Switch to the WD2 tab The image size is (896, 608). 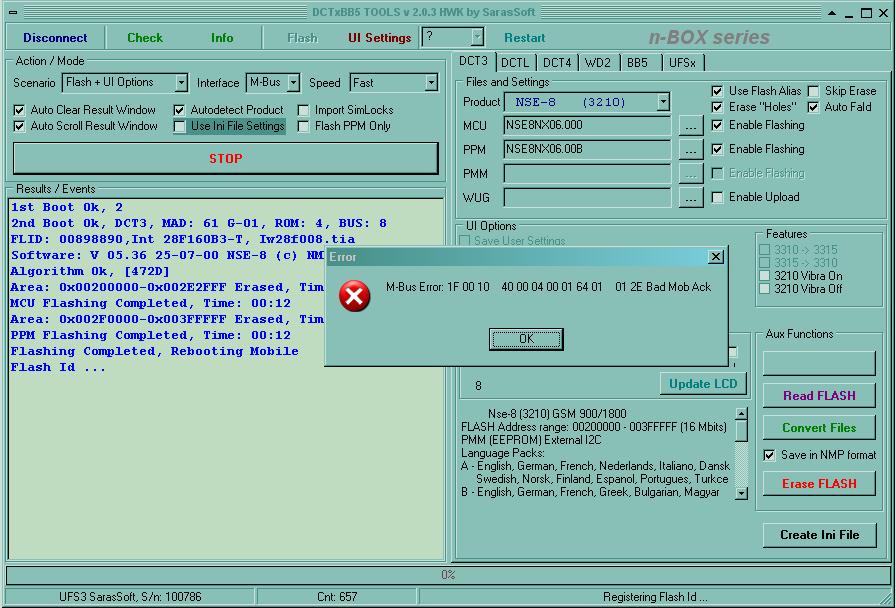coord(598,62)
